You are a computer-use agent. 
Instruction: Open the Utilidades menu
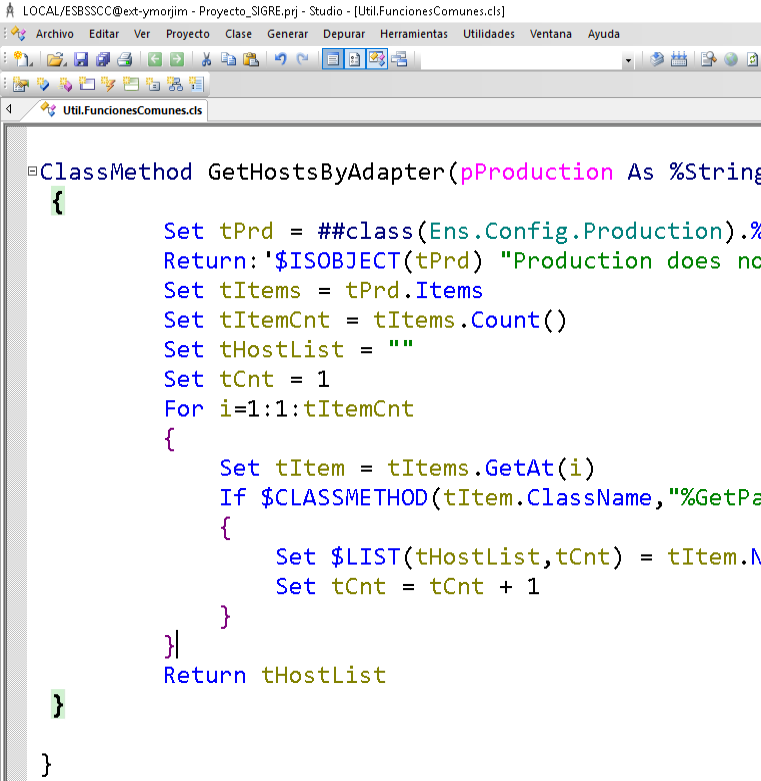point(489,34)
